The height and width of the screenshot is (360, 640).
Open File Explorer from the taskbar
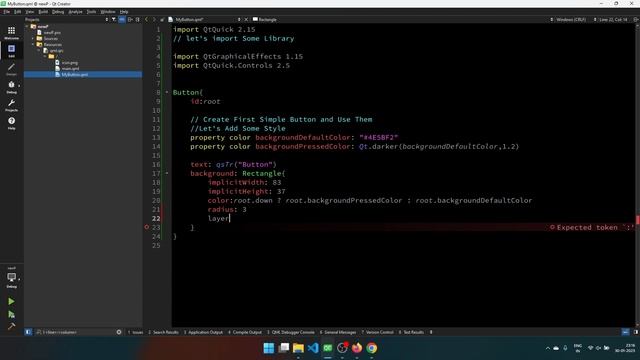pos(298,348)
